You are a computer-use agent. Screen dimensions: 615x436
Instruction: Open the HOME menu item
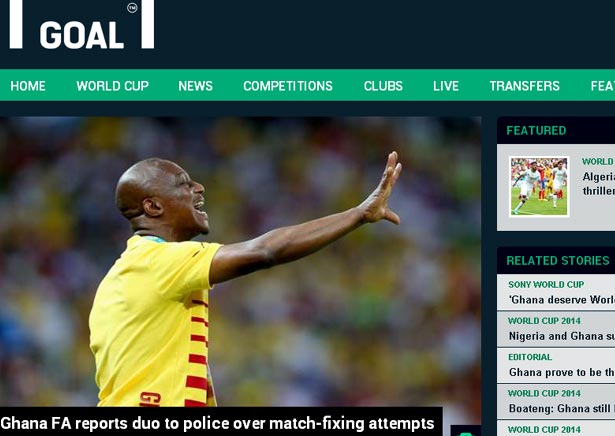click(28, 86)
